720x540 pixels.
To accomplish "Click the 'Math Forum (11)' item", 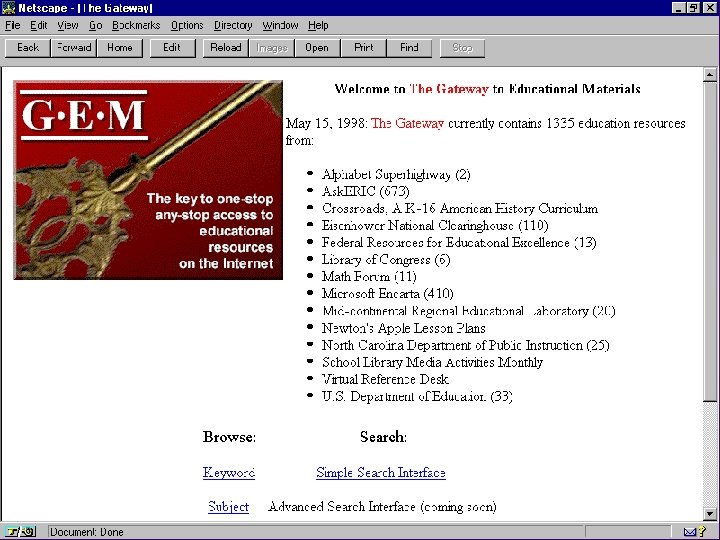I will click(x=369, y=276).
